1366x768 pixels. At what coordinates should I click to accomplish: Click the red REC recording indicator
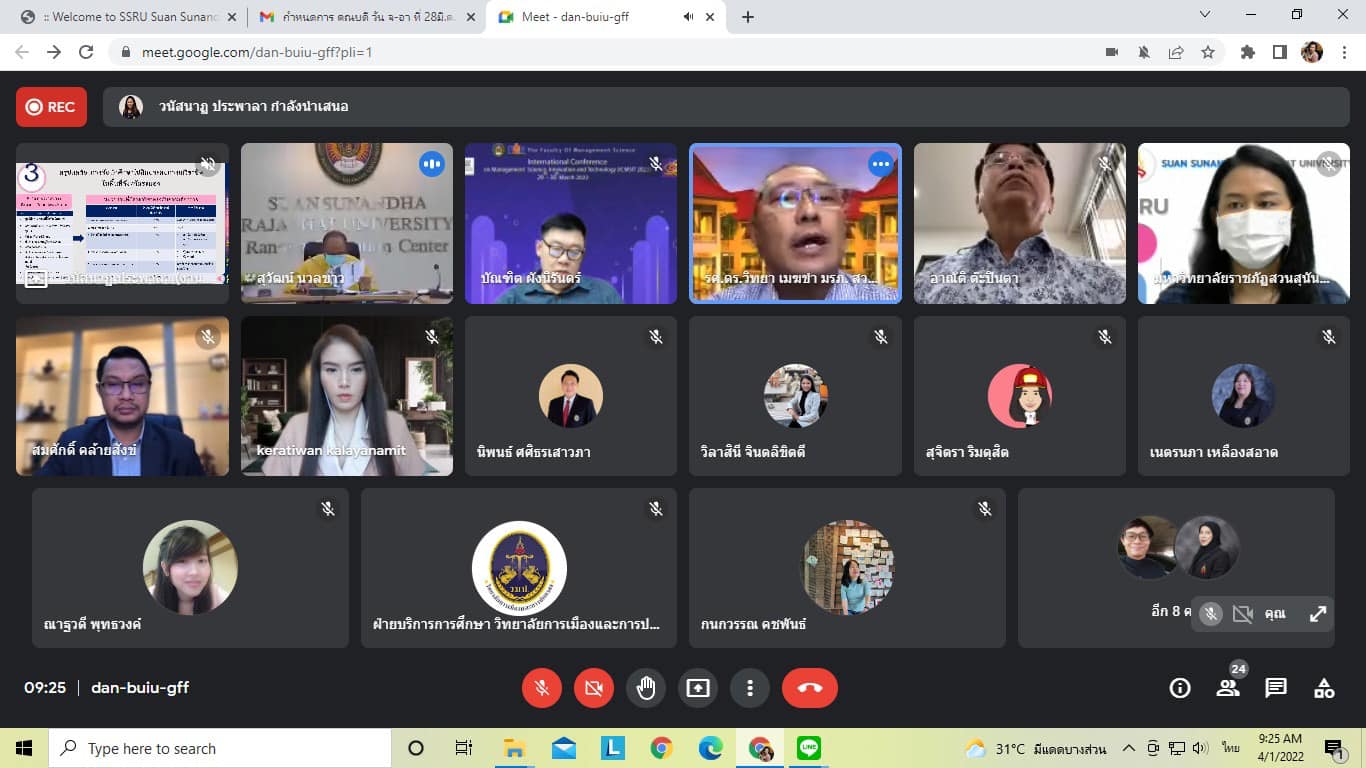pyautogui.click(x=51, y=107)
